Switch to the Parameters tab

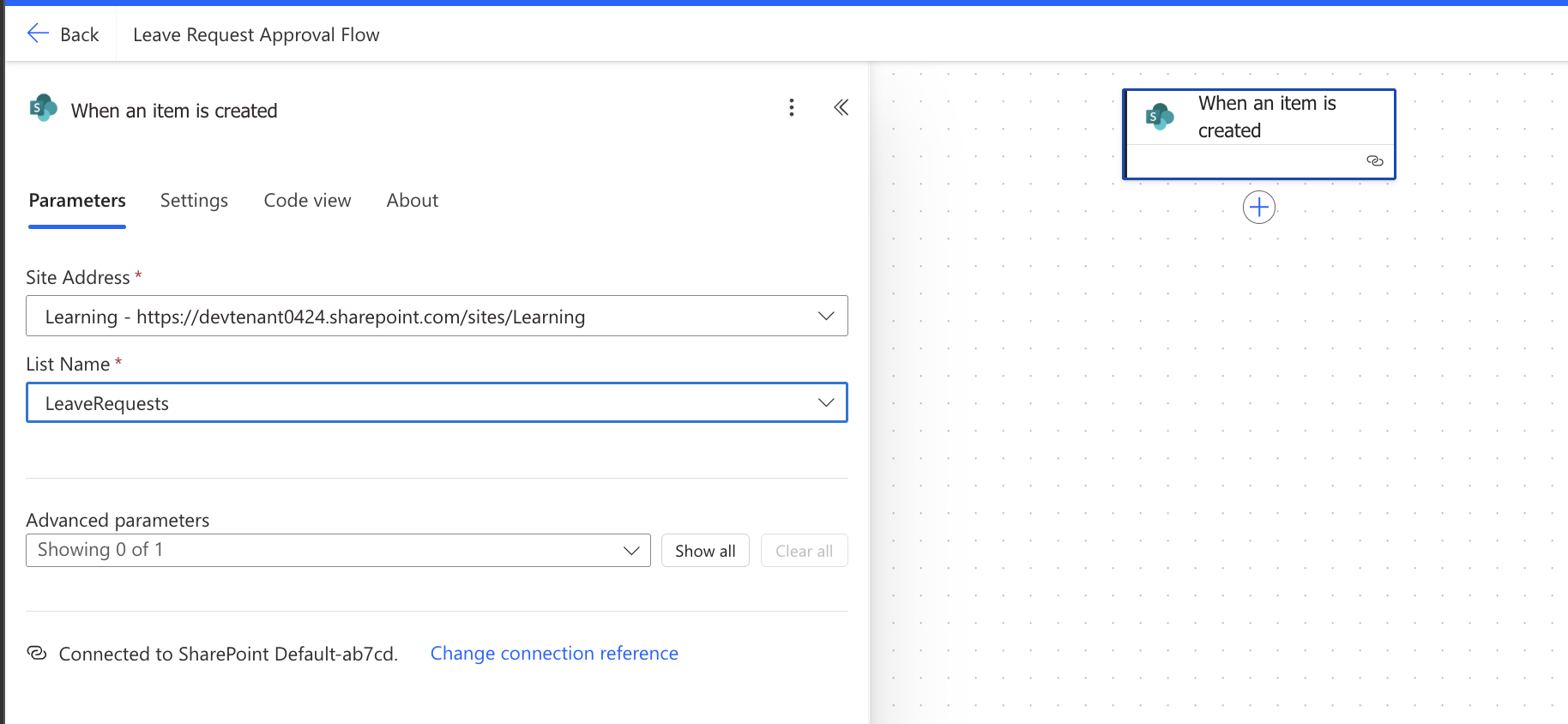(76, 200)
